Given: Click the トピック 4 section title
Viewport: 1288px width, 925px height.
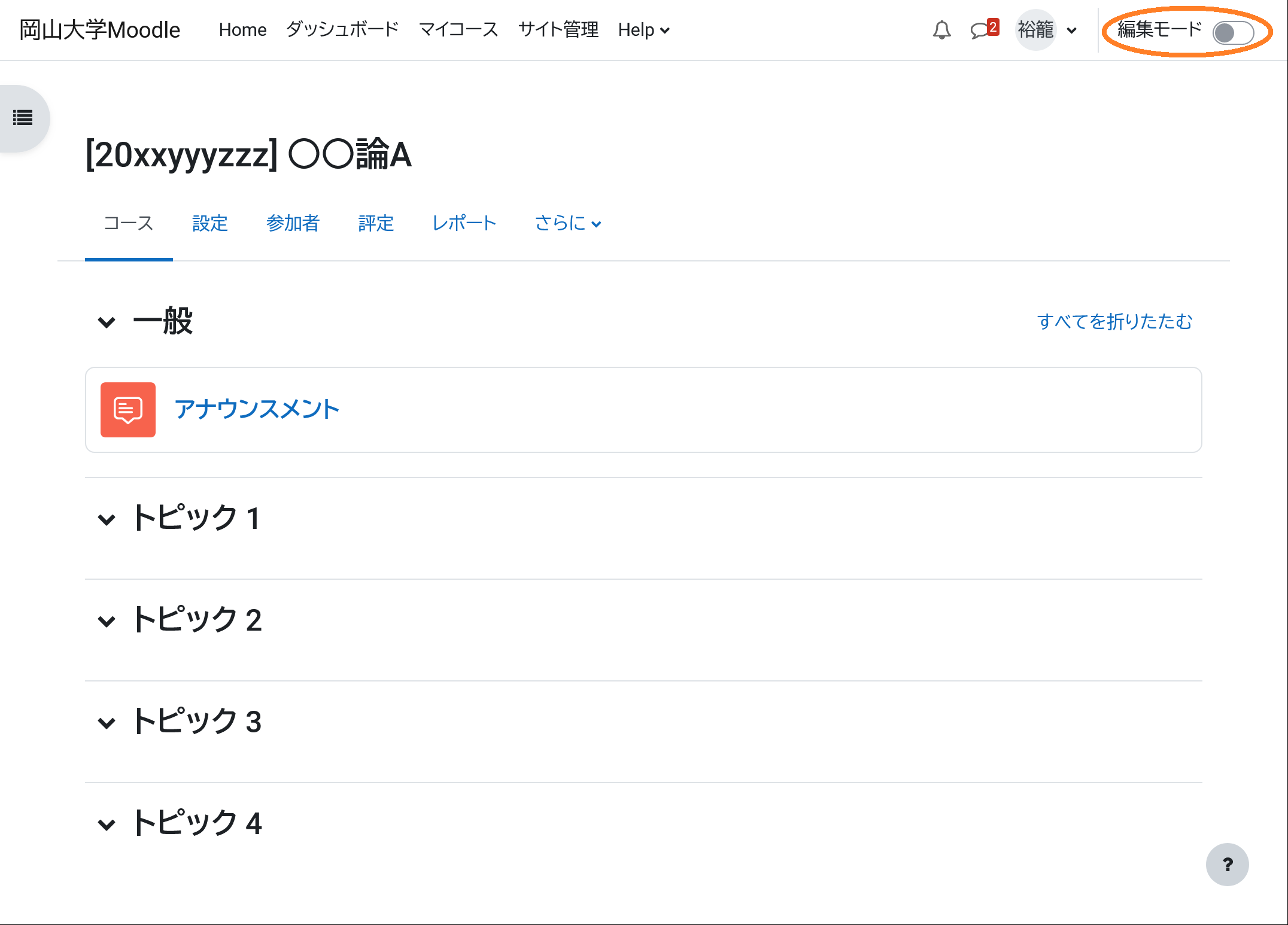Looking at the screenshot, I should click(197, 823).
